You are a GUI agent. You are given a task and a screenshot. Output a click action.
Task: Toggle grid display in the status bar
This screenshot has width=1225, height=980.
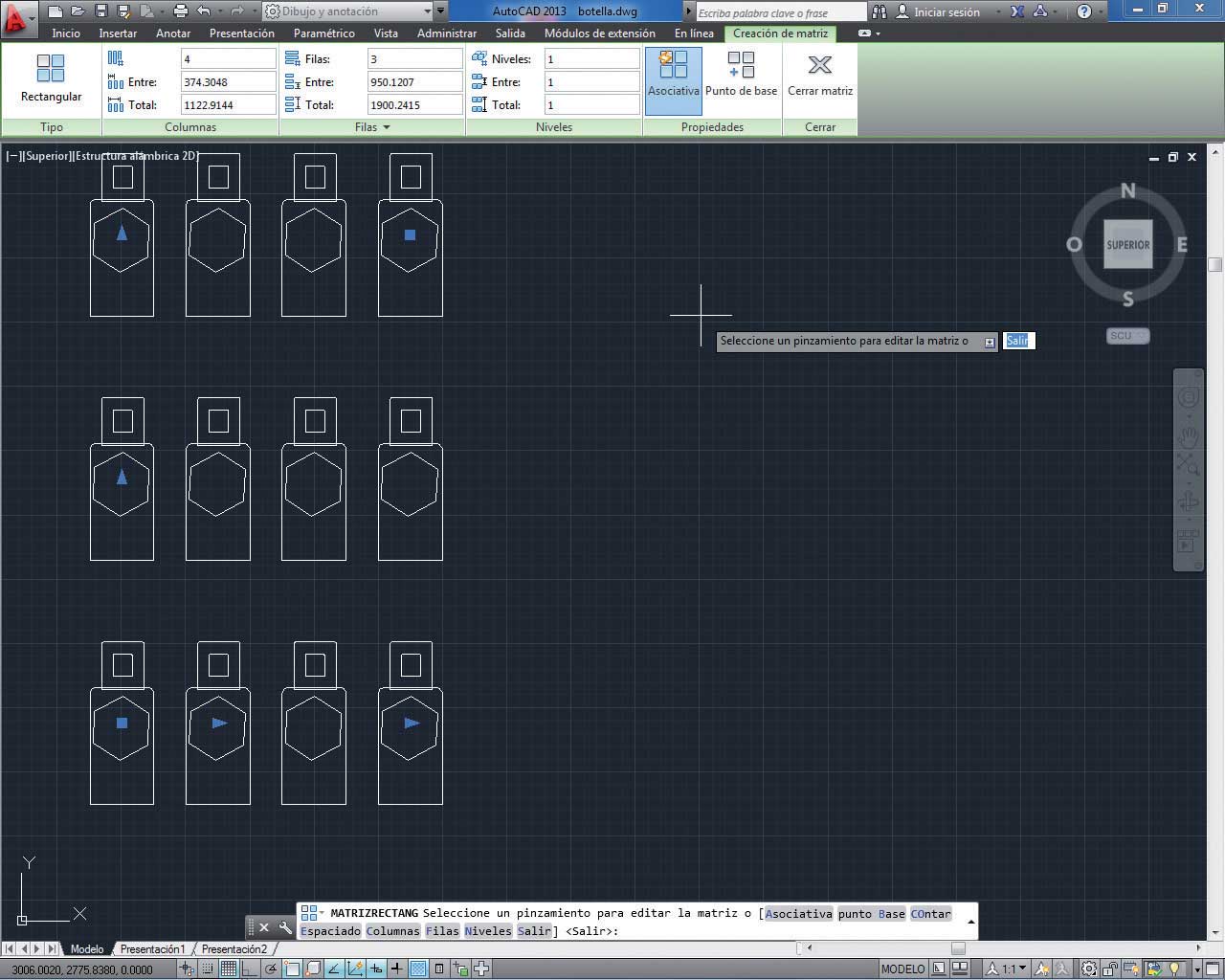[229, 969]
